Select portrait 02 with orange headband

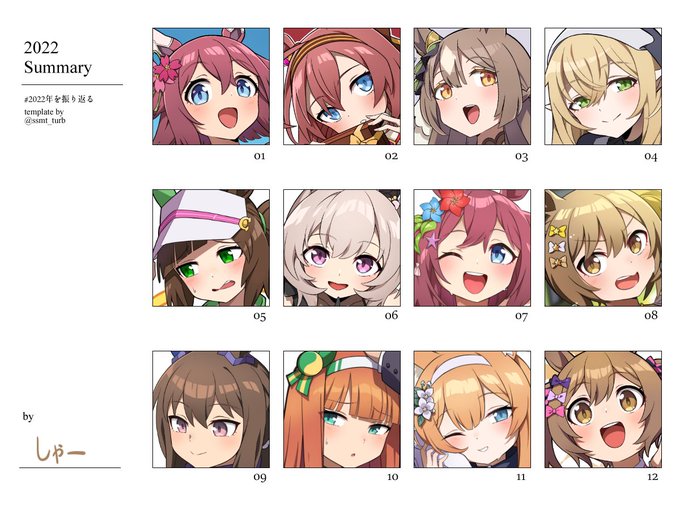pos(342,86)
